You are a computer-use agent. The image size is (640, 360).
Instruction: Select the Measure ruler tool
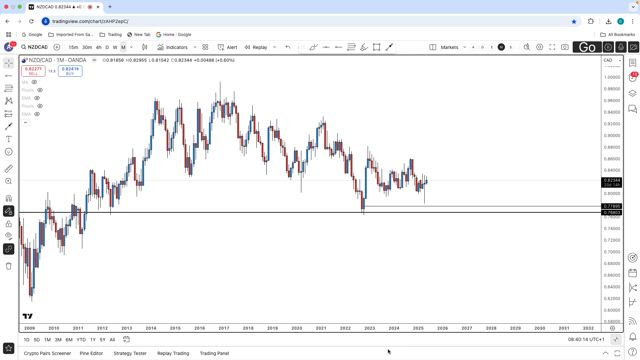(9, 169)
